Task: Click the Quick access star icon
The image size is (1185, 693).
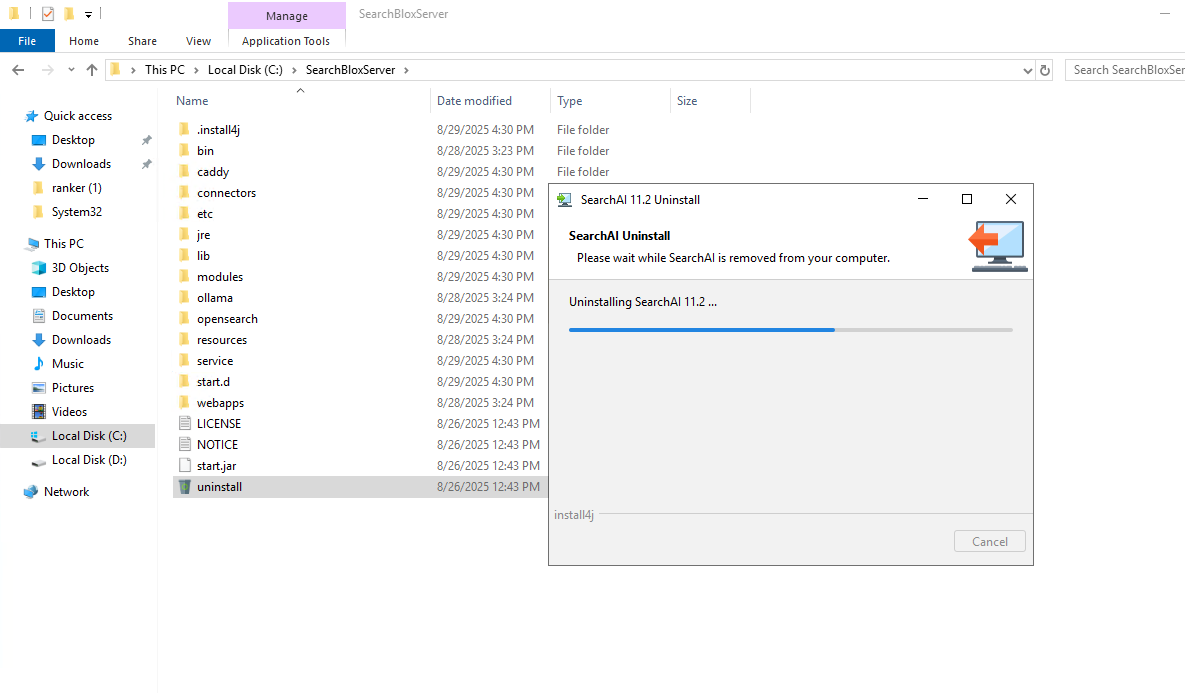Action: click(31, 116)
